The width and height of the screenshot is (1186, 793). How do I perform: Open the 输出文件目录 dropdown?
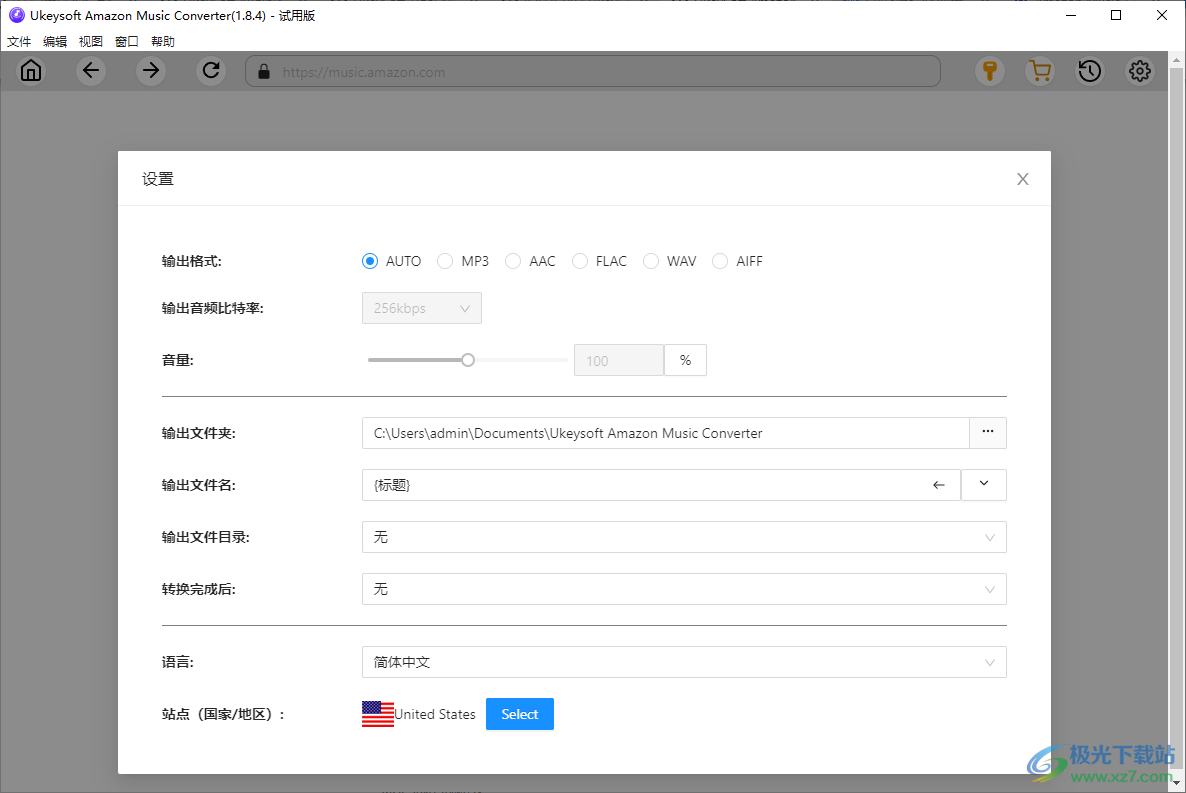(684, 537)
